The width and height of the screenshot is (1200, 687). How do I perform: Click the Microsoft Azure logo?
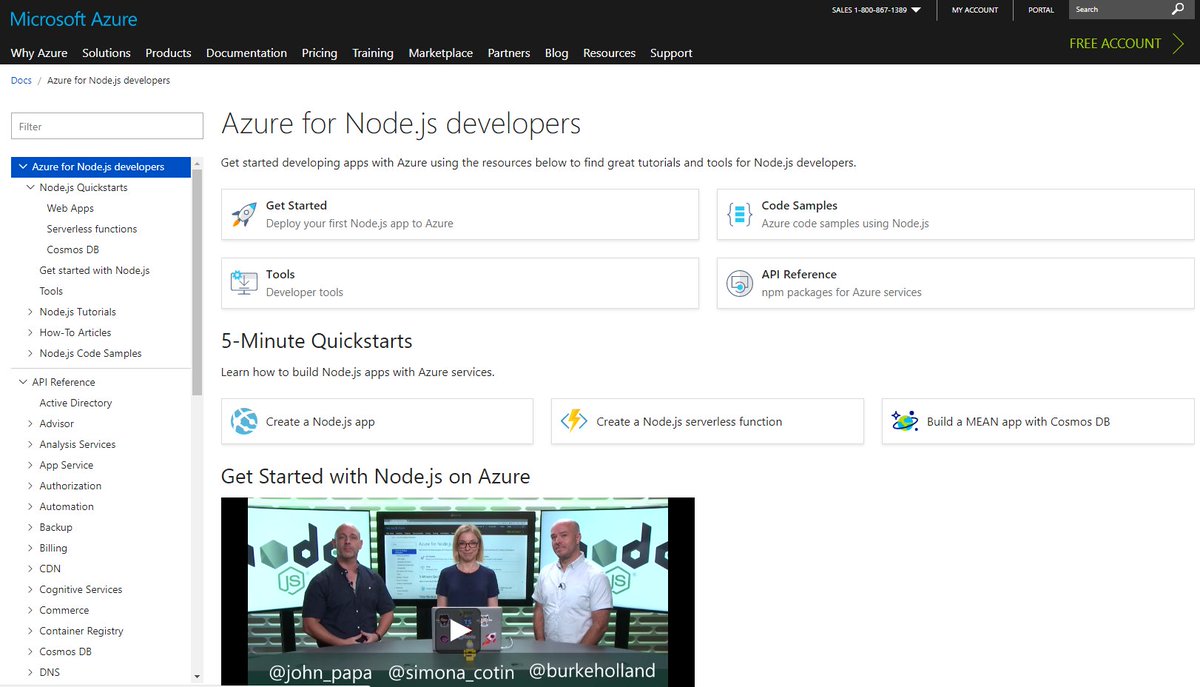(74, 19)
